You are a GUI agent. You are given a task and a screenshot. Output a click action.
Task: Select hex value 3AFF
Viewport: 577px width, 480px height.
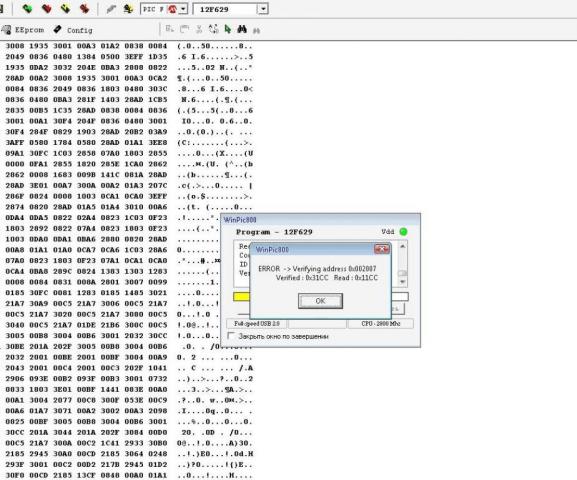click(15, 142)
